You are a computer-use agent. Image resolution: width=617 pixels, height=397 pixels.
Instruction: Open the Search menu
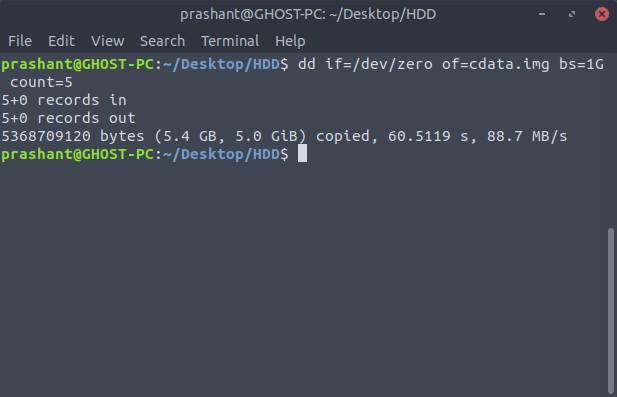[x=162, y=41]
